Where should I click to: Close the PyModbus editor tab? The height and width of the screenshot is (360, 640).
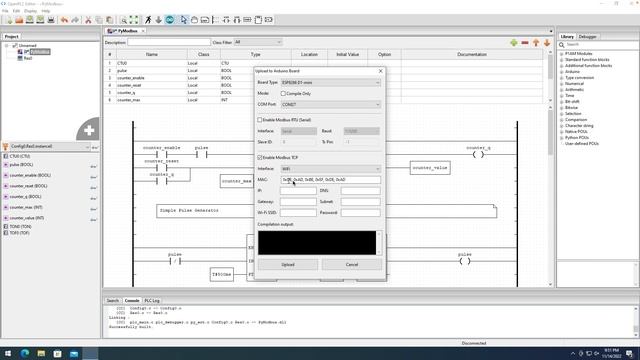143,31
